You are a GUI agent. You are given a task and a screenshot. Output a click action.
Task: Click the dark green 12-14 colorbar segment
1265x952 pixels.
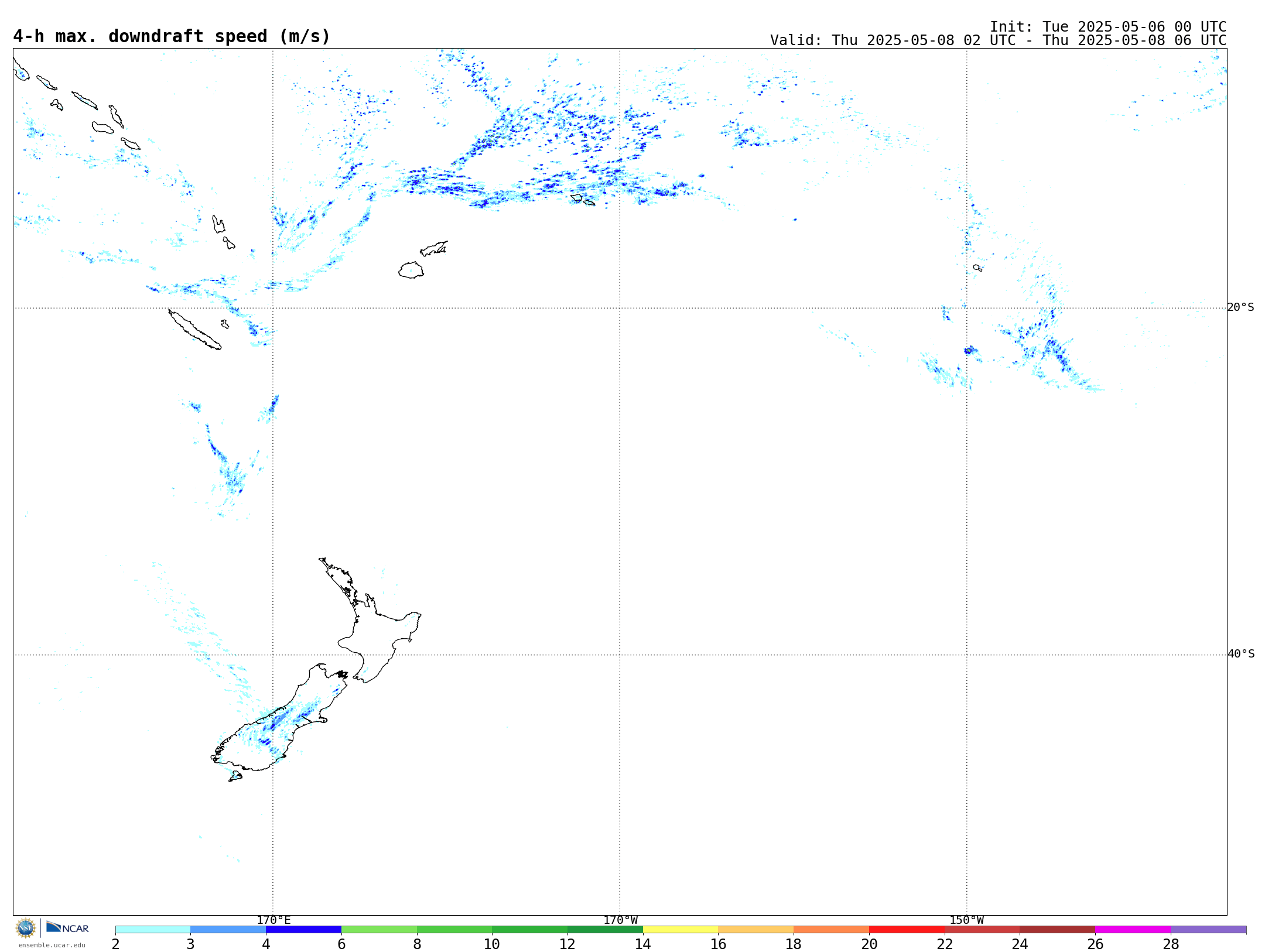click(x=605, y=929)
